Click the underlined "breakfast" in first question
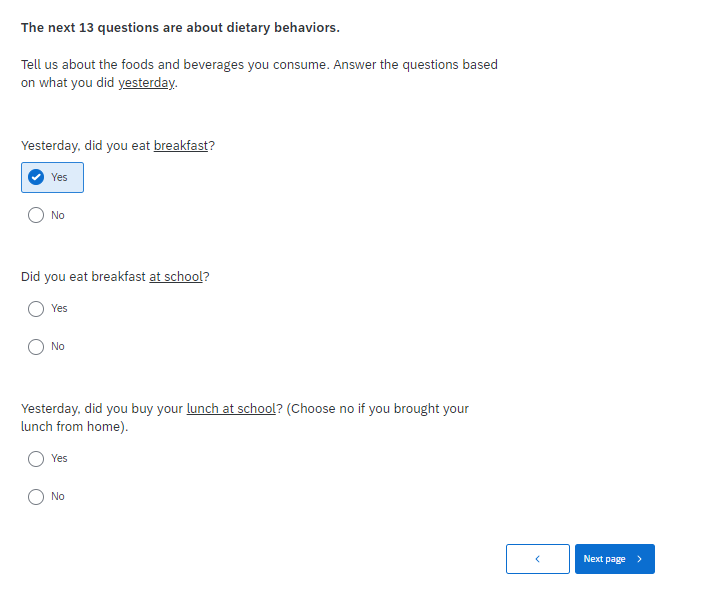 [181, 145]
